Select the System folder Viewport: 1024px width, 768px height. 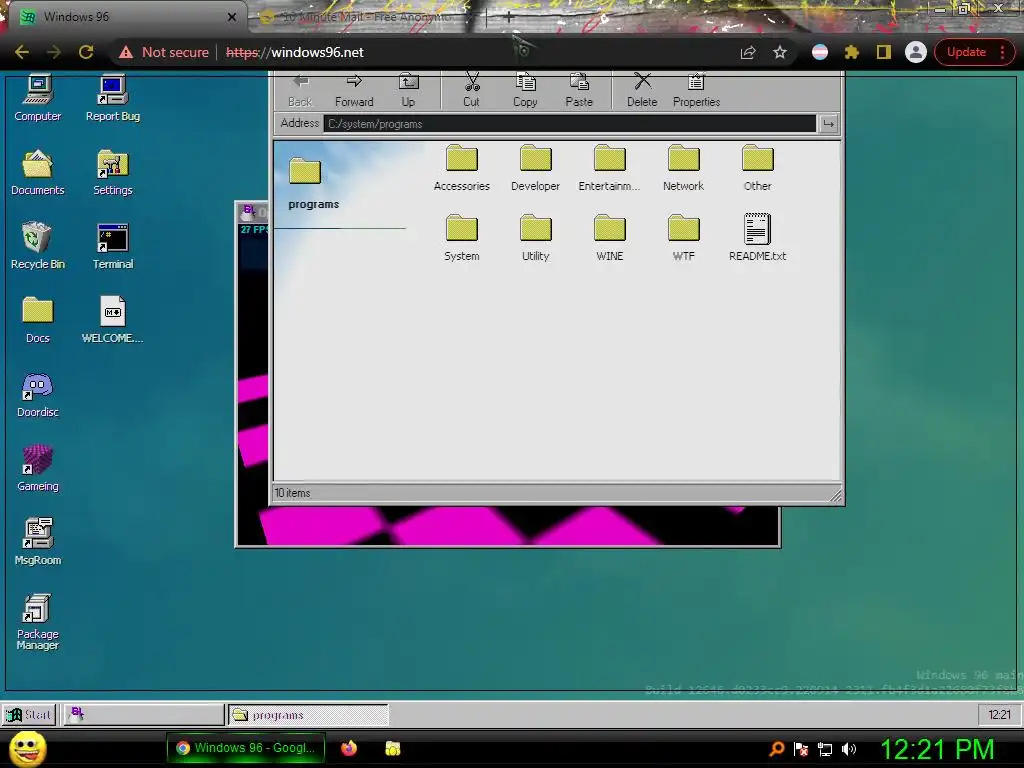point(462,238)
